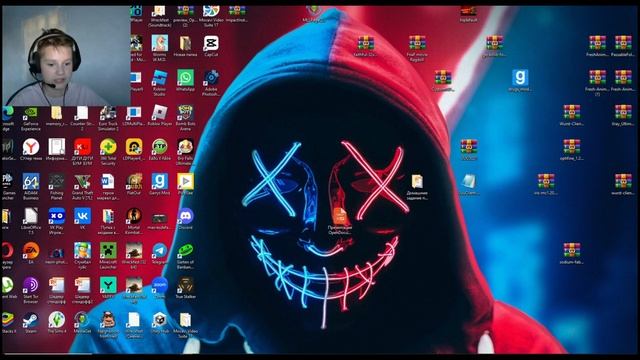Open the MediaGet shortcut
Image resolution: width=640 pixels, height=360 pixels.
(x=82, y=320)
